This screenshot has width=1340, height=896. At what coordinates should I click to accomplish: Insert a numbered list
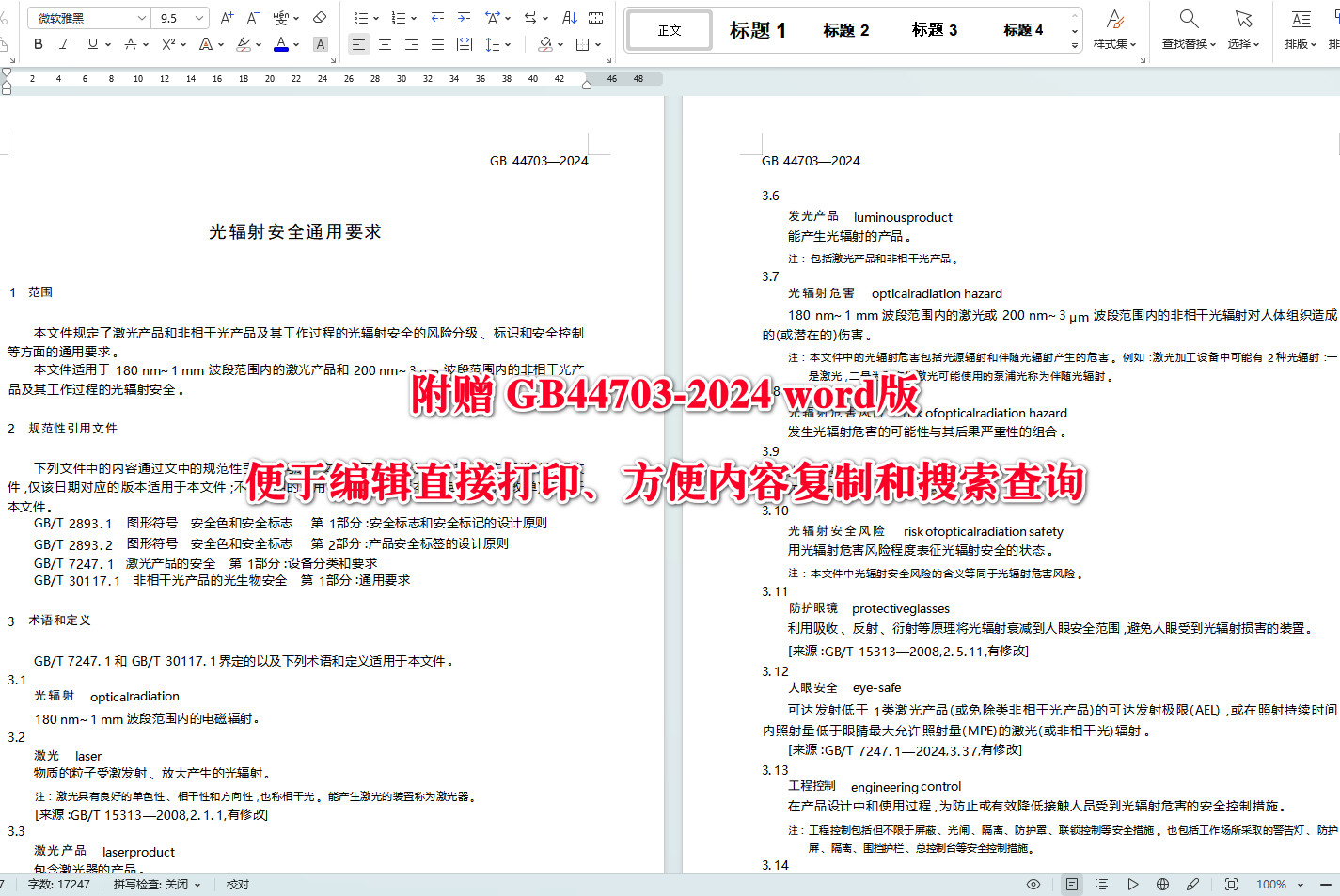[x=398, y=18]
